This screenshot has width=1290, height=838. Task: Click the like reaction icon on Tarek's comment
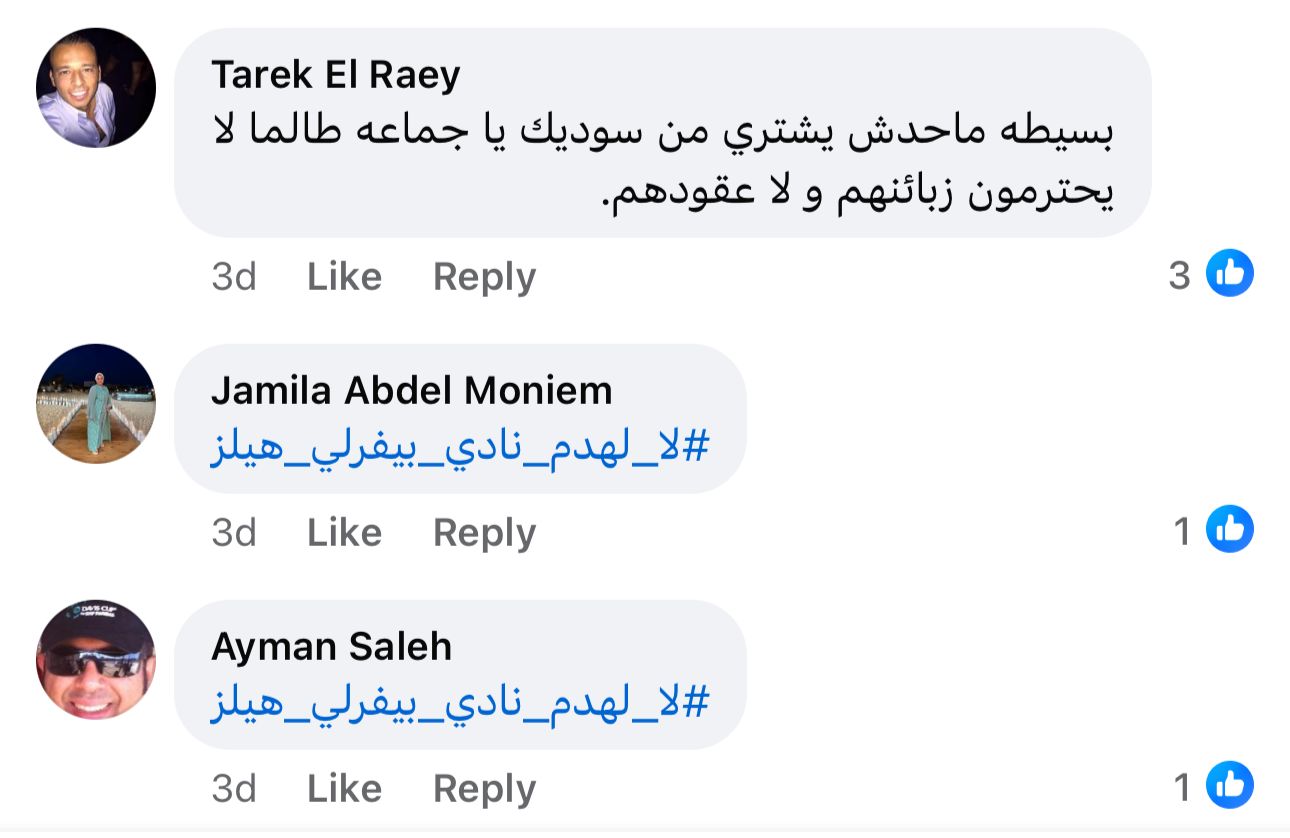coord(1229,274)
